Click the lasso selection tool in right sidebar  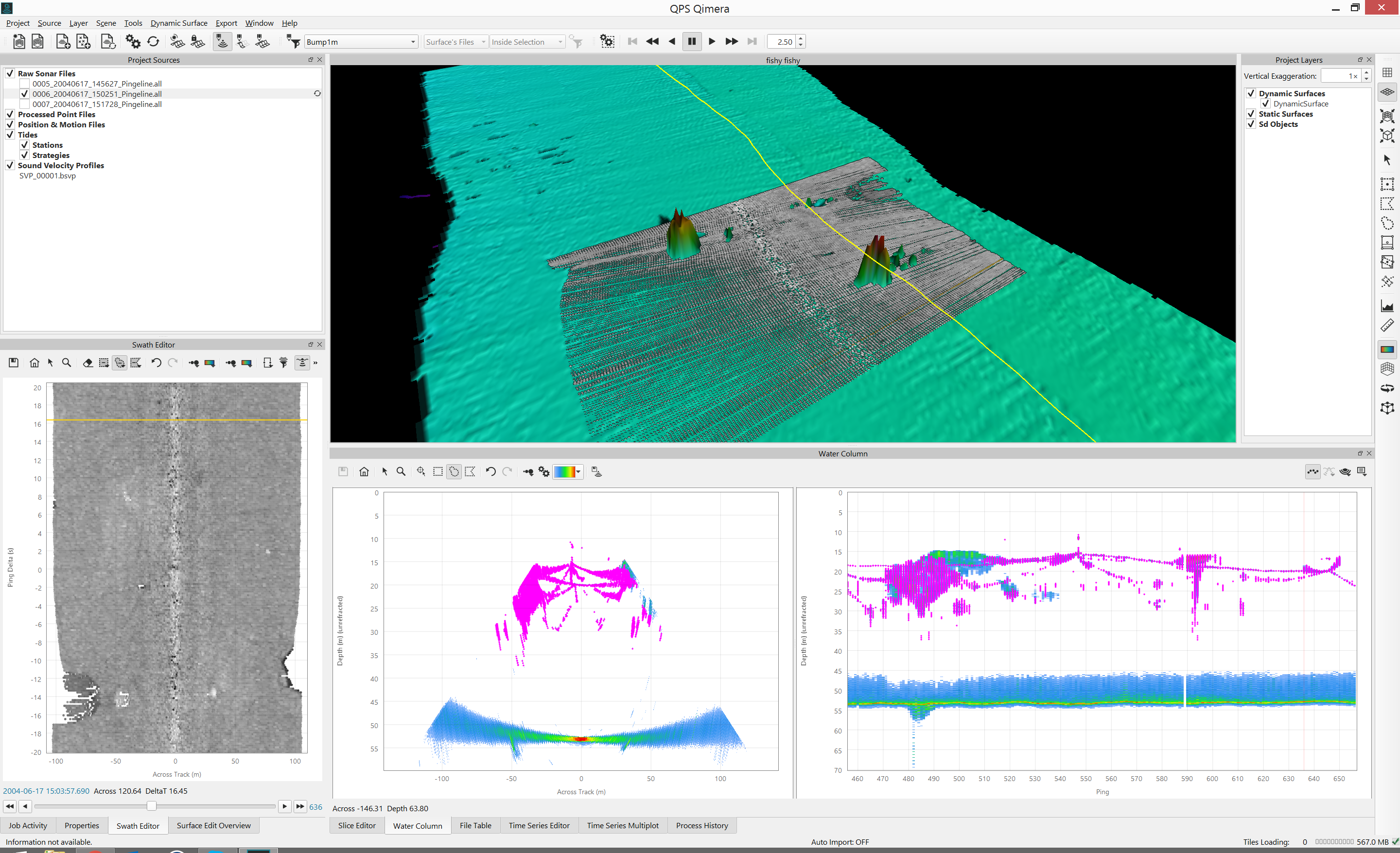[1387, 223]
